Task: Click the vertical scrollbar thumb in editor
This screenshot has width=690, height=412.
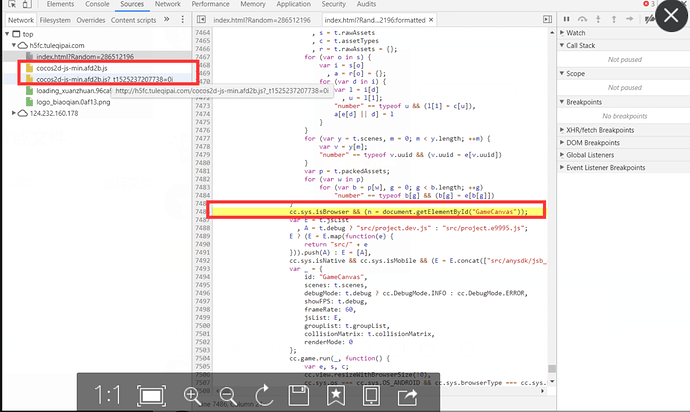Action: (552, 368)
